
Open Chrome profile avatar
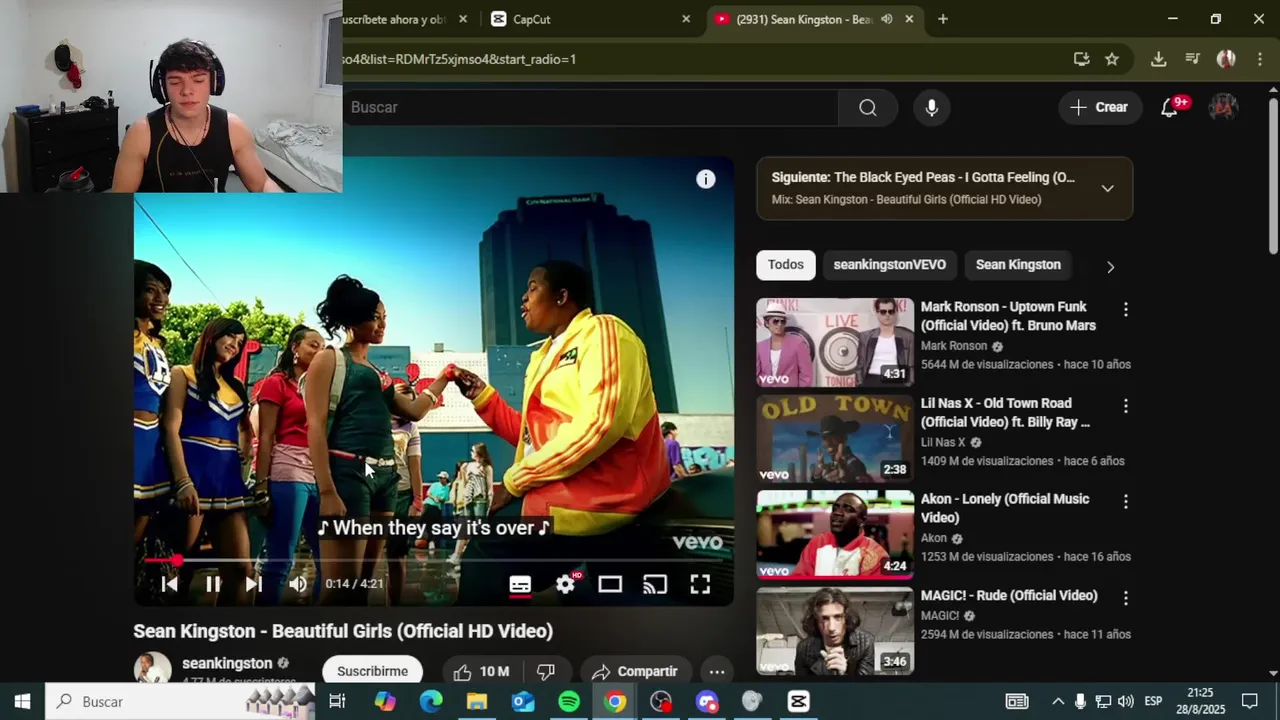[1226, 59]
